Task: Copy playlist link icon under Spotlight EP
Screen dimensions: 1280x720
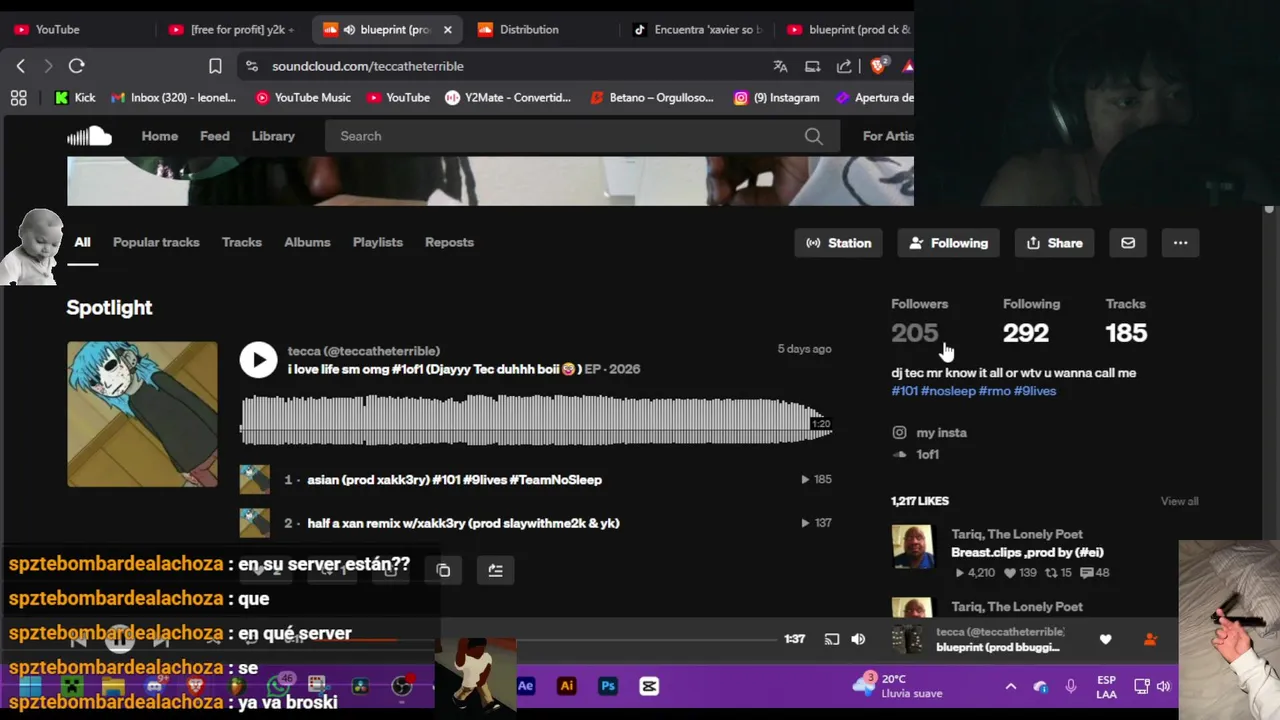Action: [x=443, y=570]
